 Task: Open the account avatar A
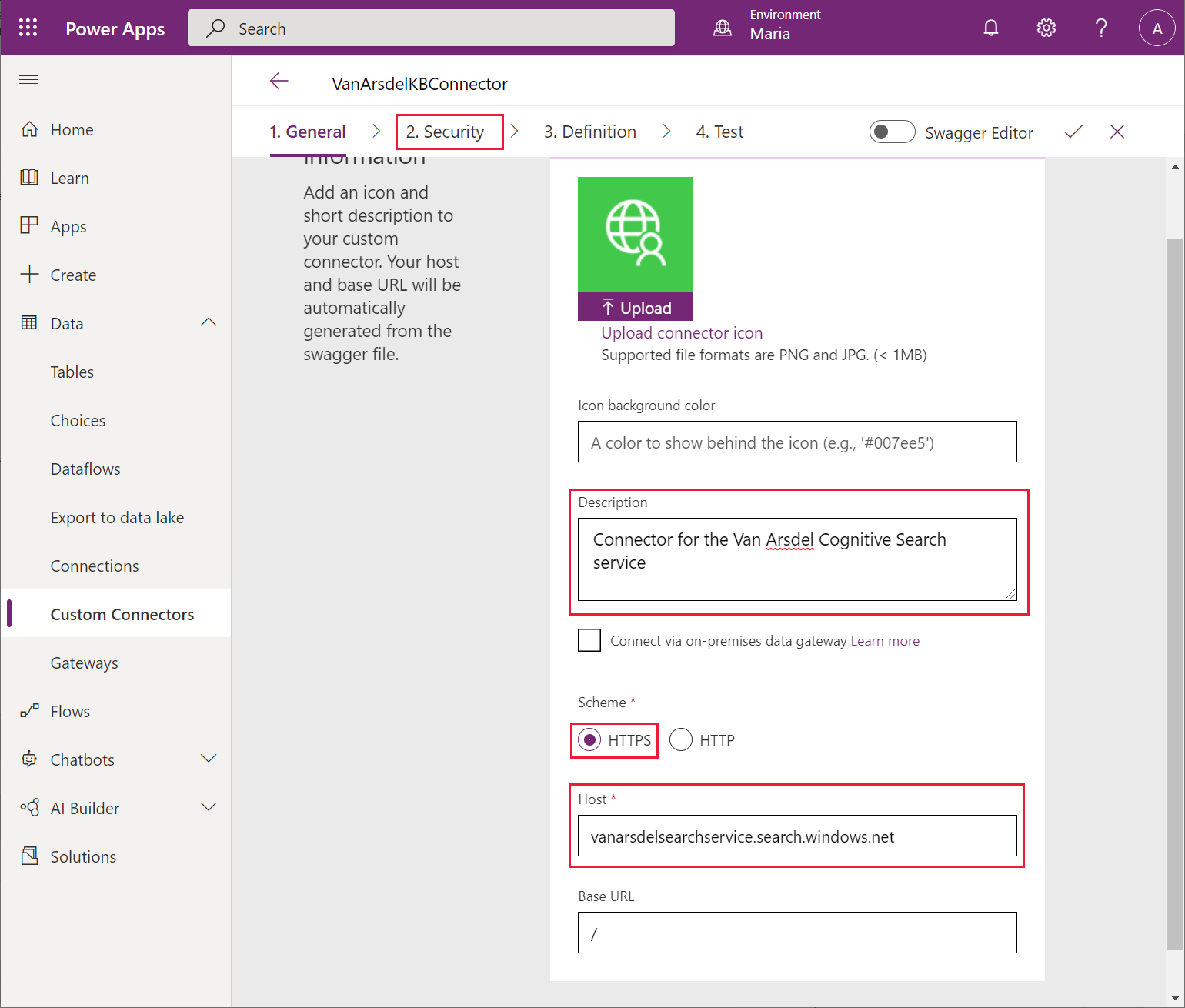[x=1157, y=28]
